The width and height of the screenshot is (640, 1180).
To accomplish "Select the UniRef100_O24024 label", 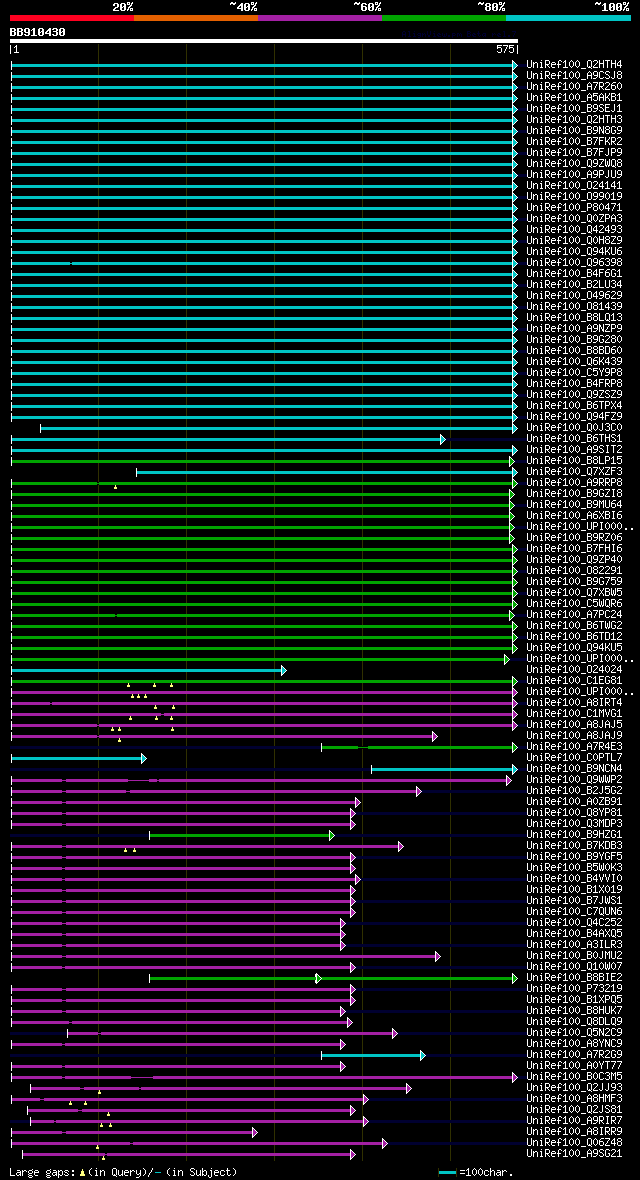I will point(574,670).
